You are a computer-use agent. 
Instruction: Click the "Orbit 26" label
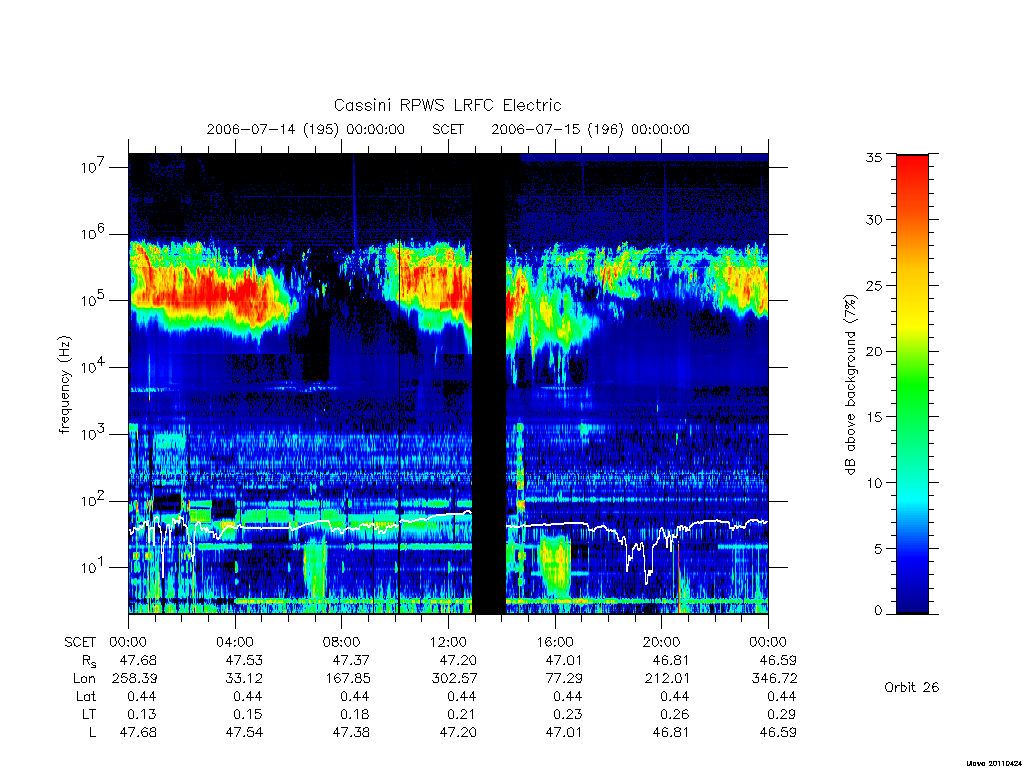click(x=911, y=687)
